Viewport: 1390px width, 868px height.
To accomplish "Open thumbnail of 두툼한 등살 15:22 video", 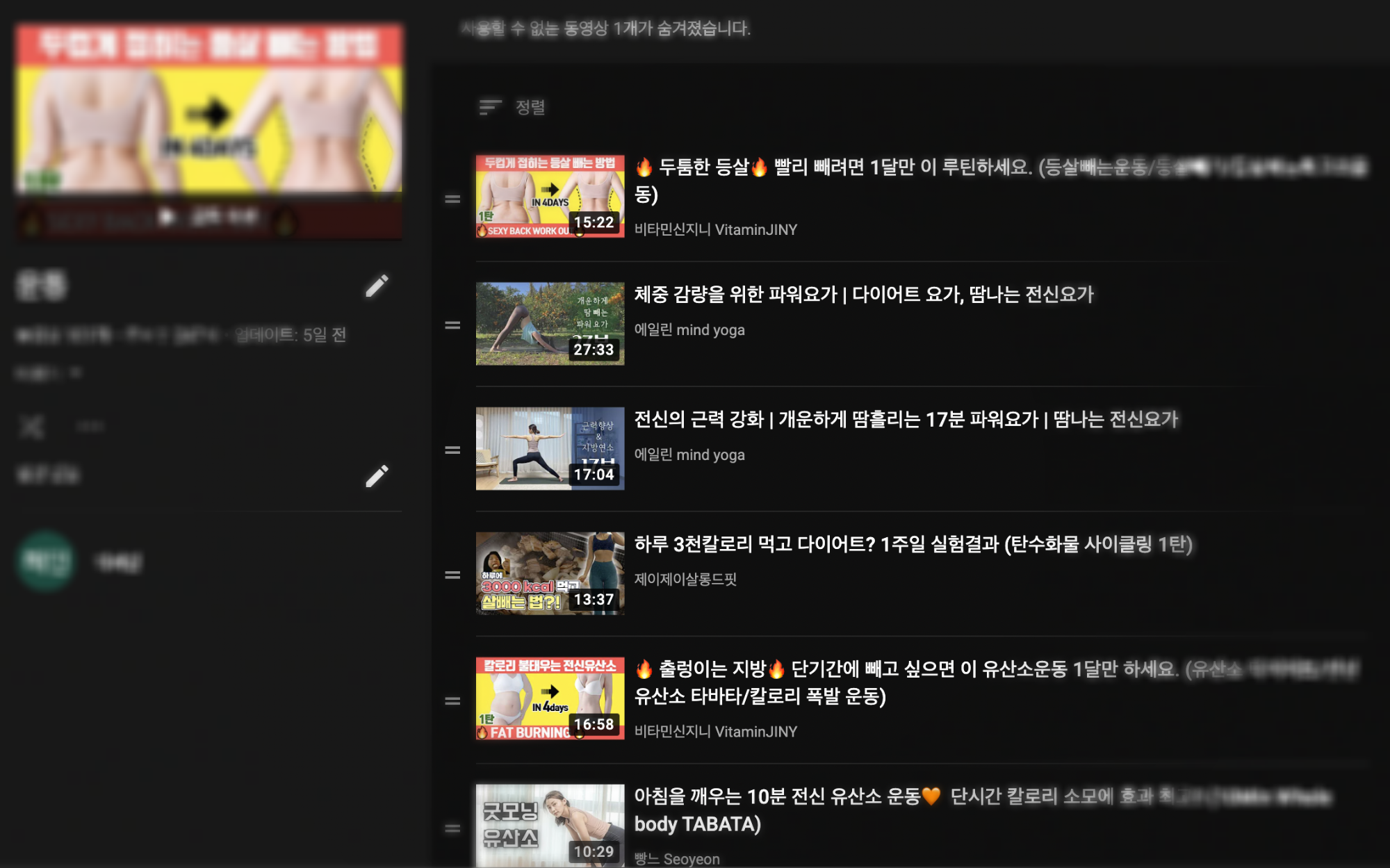I will (550, 197).
